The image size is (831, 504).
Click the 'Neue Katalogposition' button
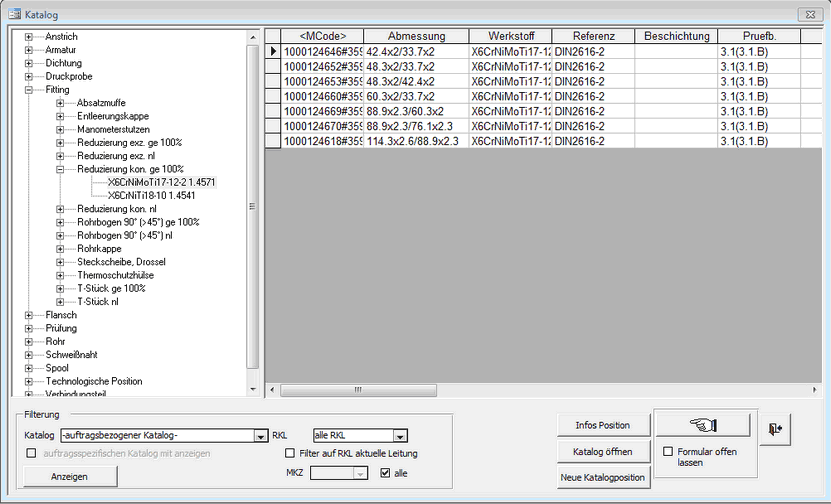pos(602,478)
